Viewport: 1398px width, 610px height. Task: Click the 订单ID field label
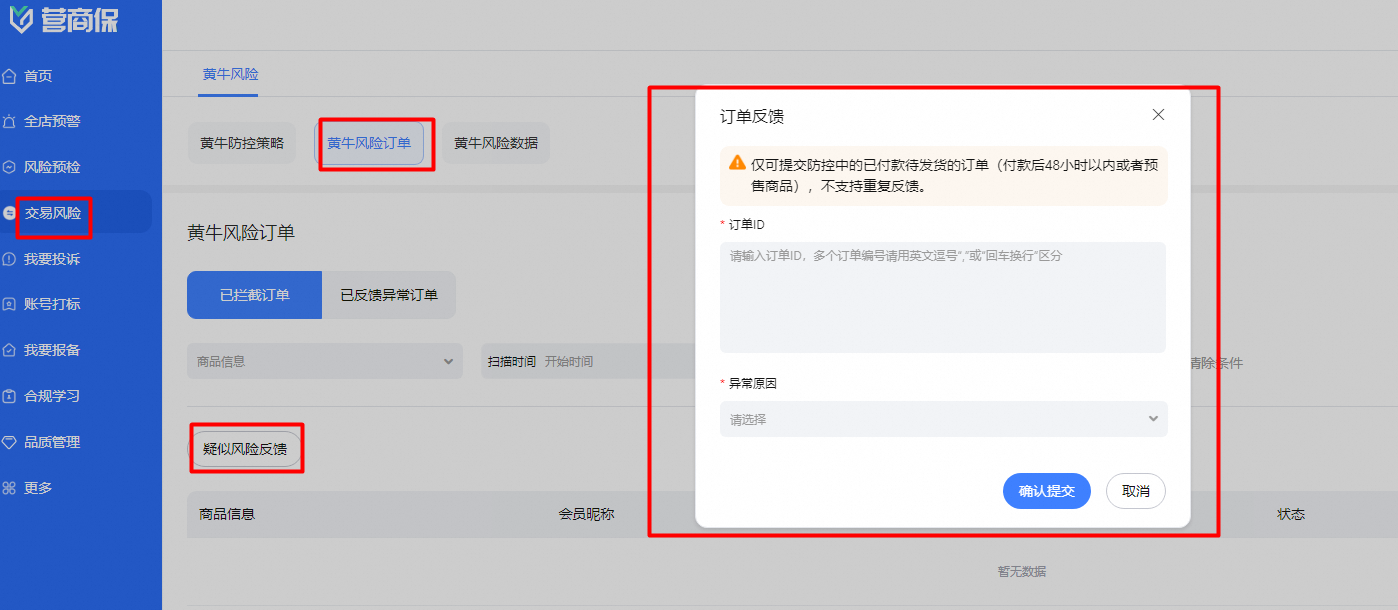coord(746,224)
